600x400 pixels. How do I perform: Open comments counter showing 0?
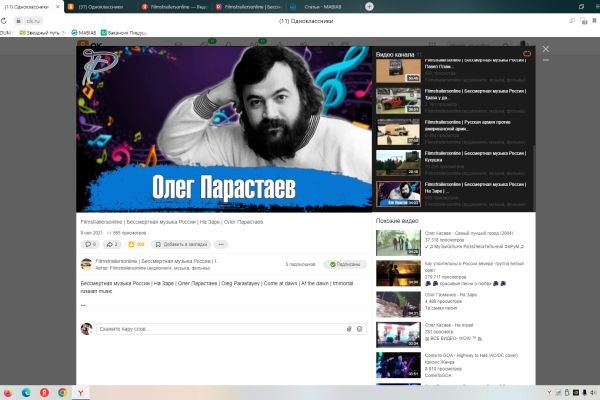tap(91, 244)
